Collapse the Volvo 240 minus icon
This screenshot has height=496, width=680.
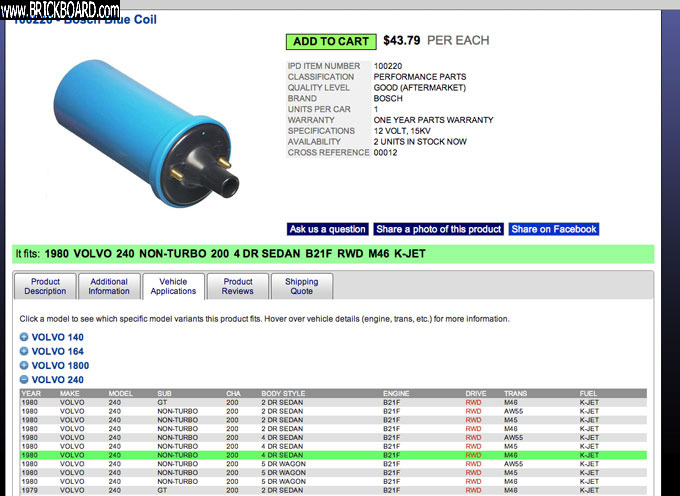pos(25,380)
